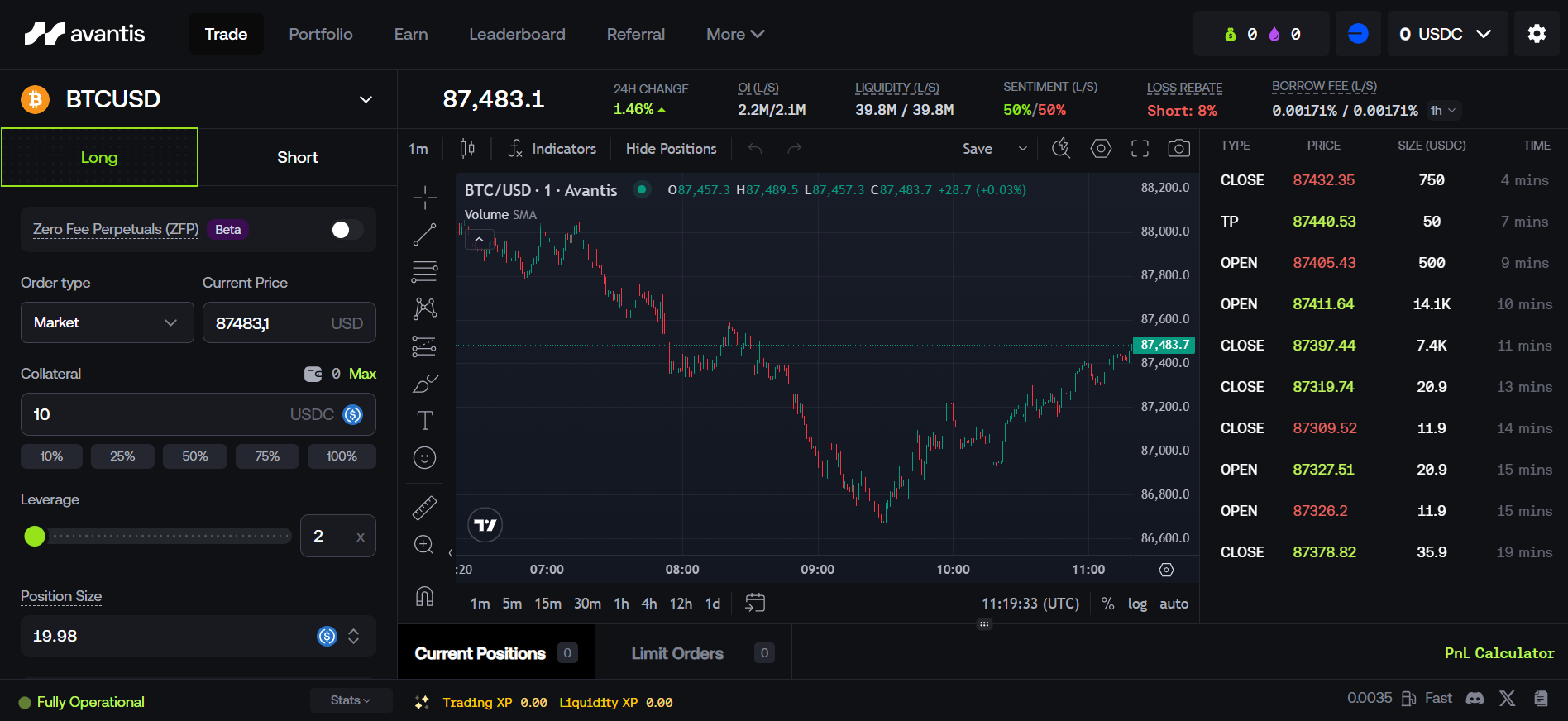1568x721 pixels.
Task: Toggle position size currency icon
Action: pos(327,636)
